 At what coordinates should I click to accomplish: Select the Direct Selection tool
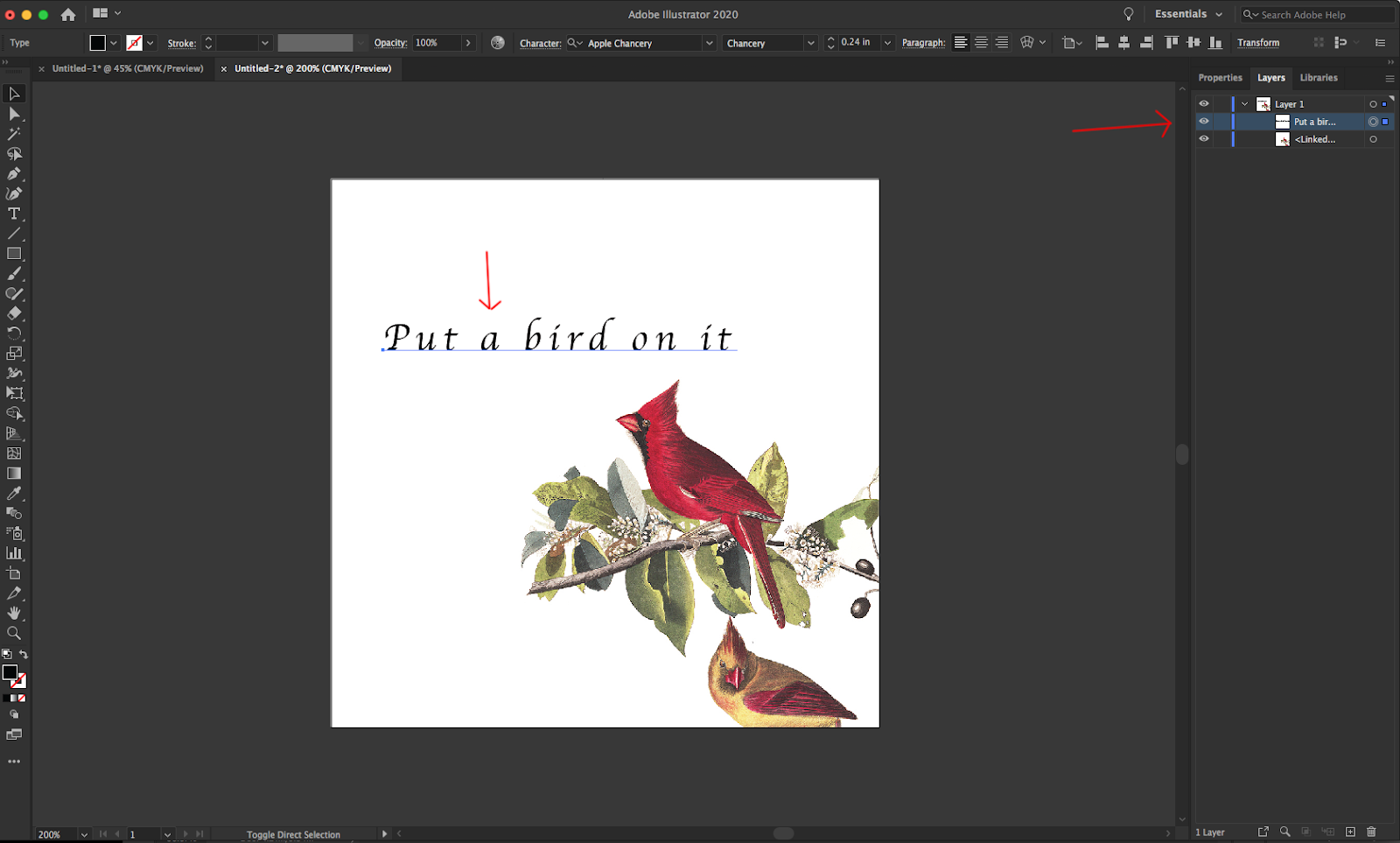(x=13, y=114)
